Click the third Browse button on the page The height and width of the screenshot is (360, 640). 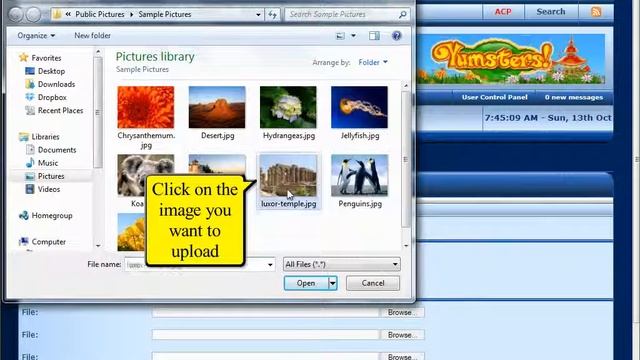402,356
